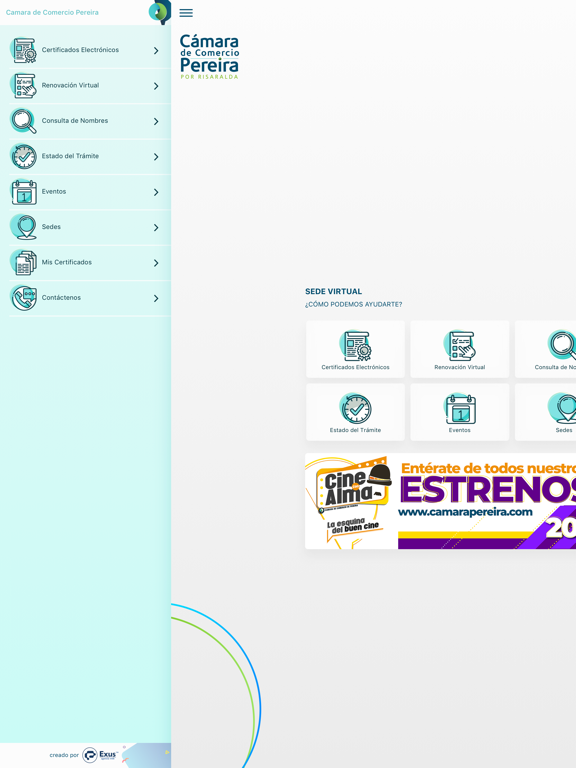576x768 pixels.
Task: Expand Mis Certificados chevron arrow
Action: pos(156,263)
